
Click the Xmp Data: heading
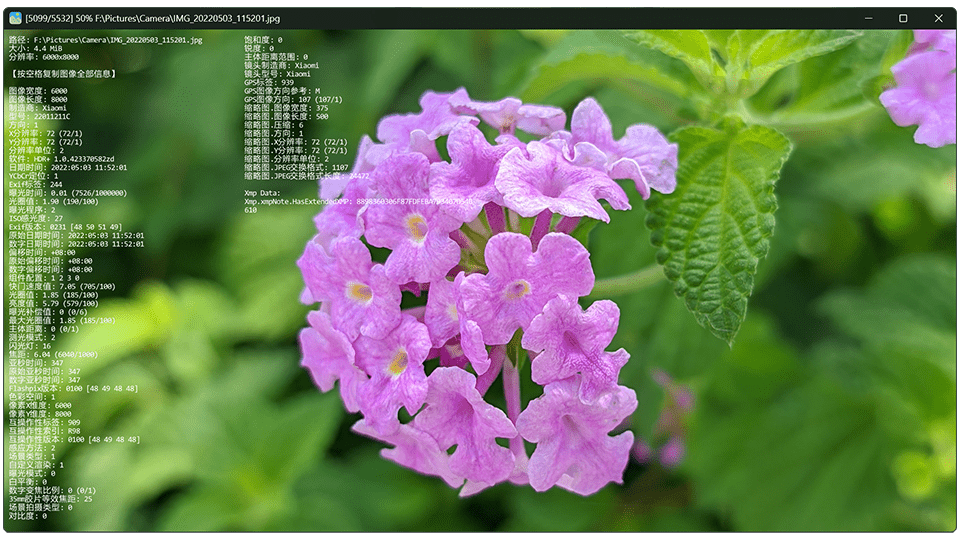click(x=262, y=193)
